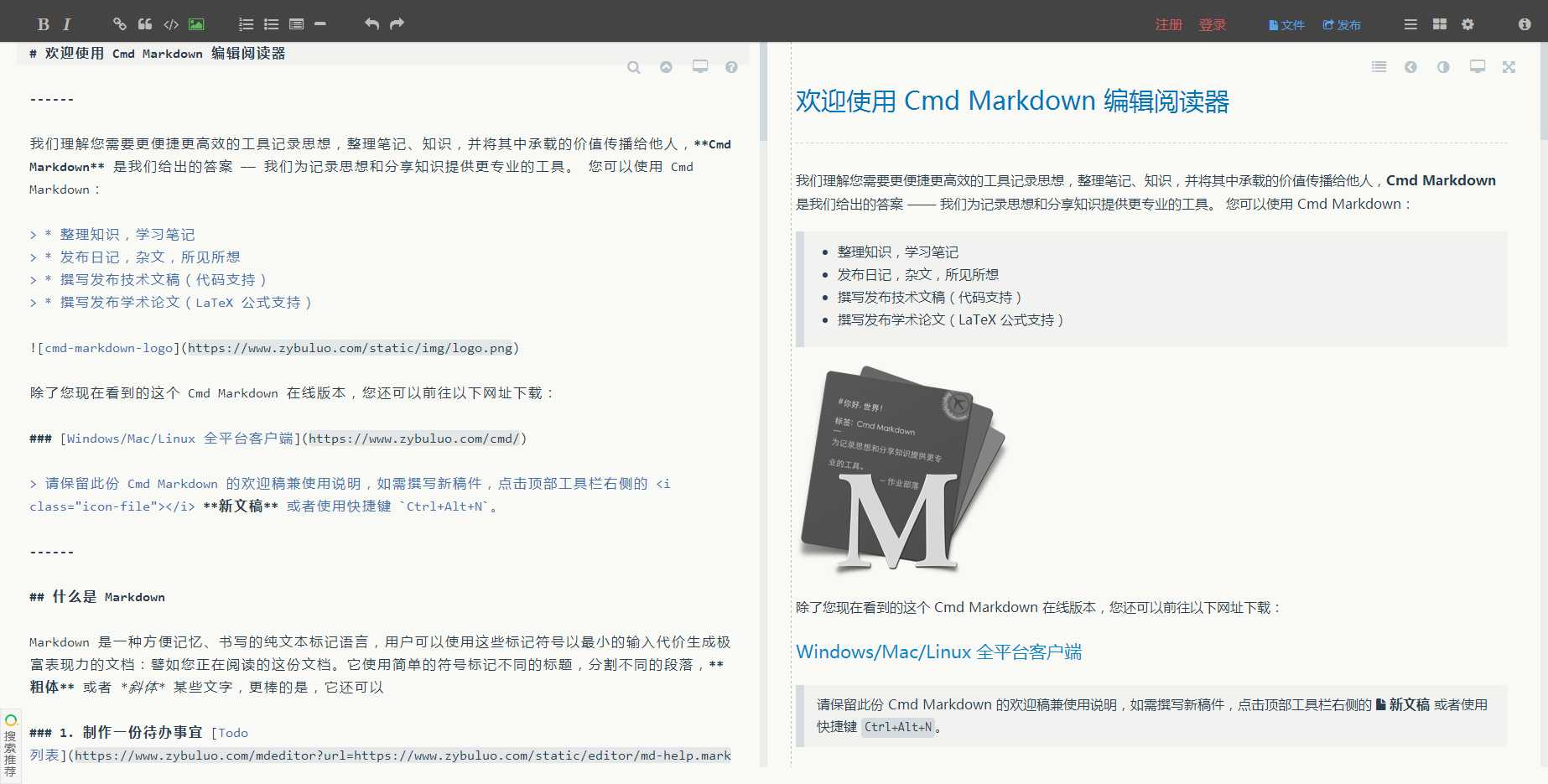Insert a blockquote with the quote icon

(x=145, y=24)
